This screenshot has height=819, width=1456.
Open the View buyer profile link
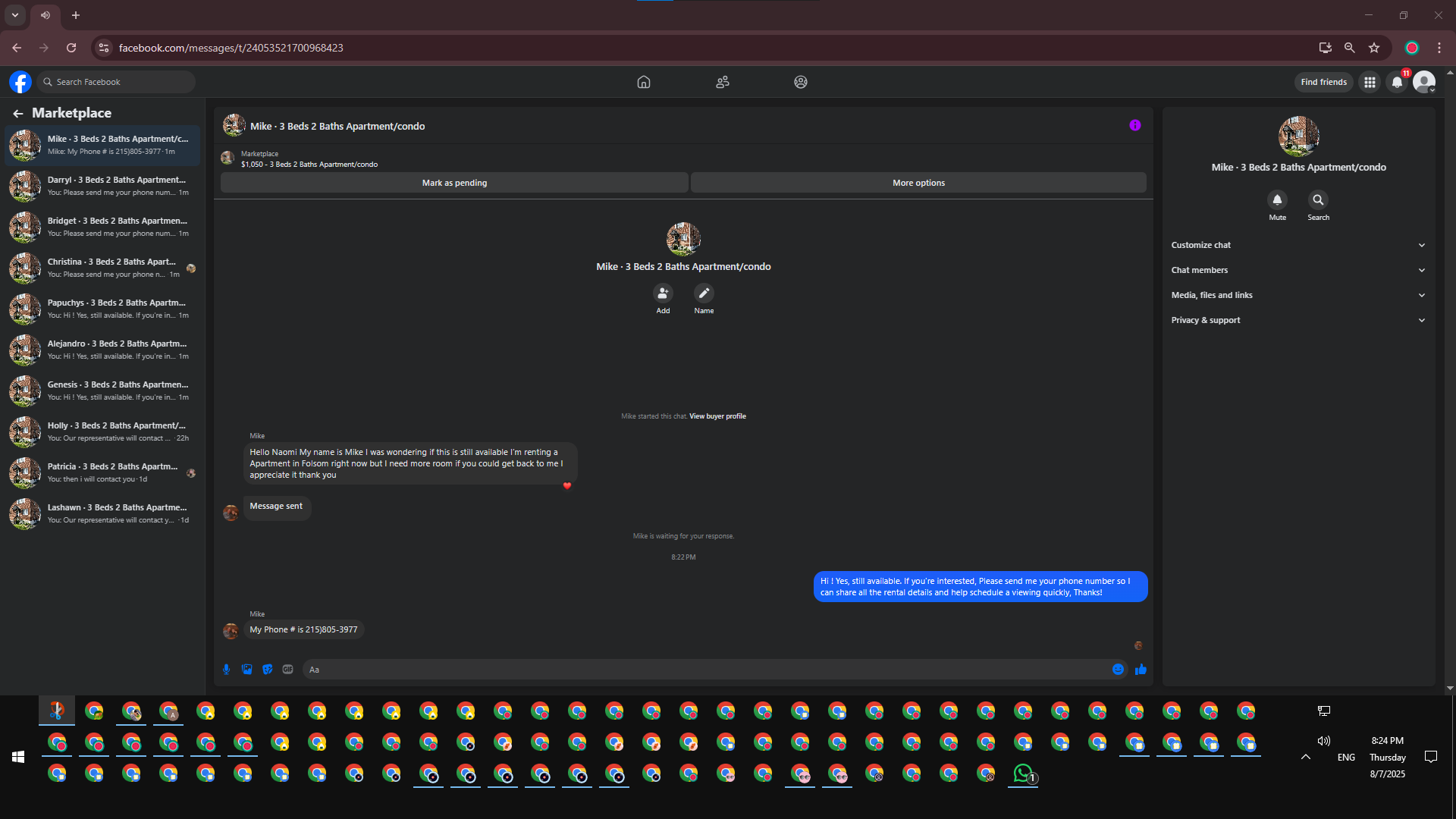pos(717,416)
